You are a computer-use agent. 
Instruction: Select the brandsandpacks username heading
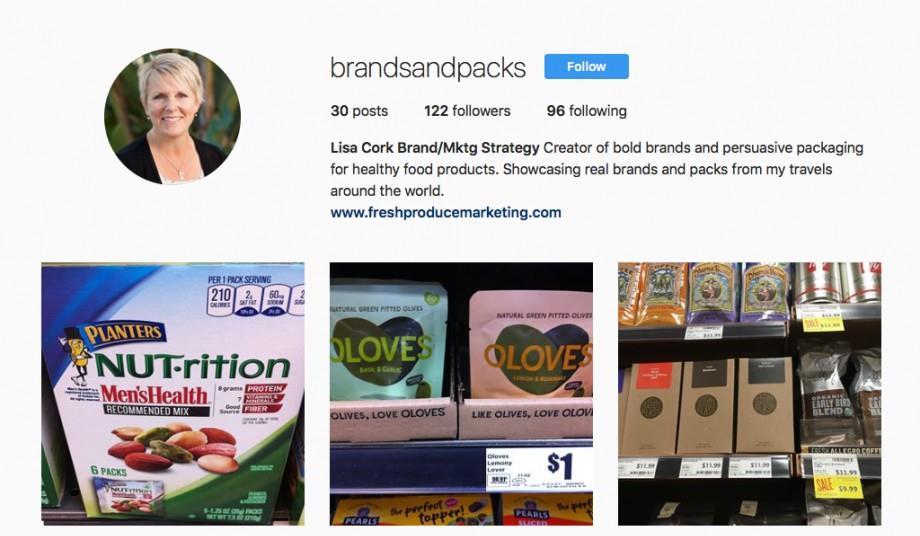[x=428, y=68]
